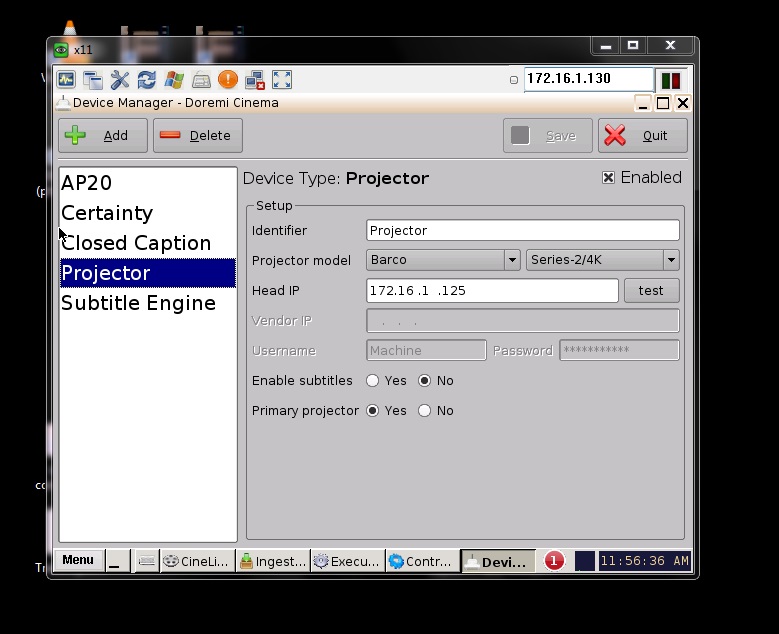Click the blue refresh arrows icon

coord(147,79)
